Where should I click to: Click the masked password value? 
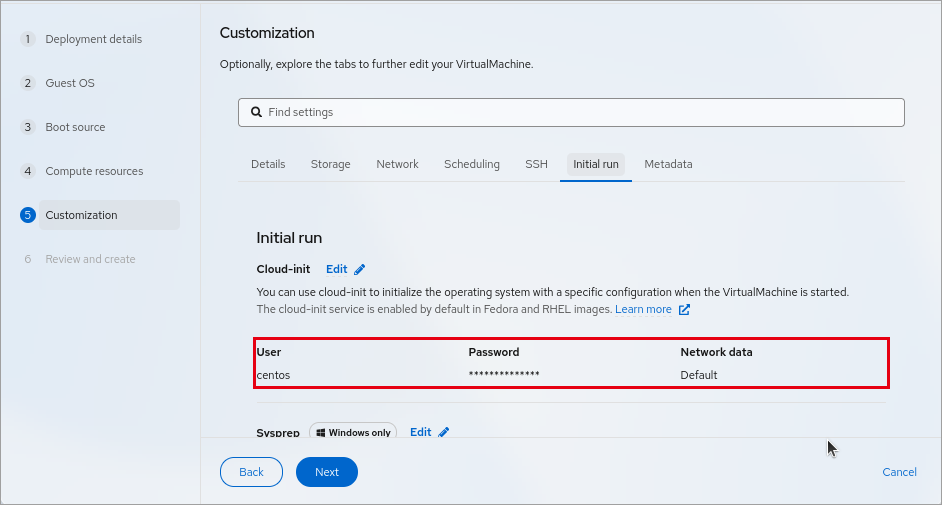tap(504, 374)
